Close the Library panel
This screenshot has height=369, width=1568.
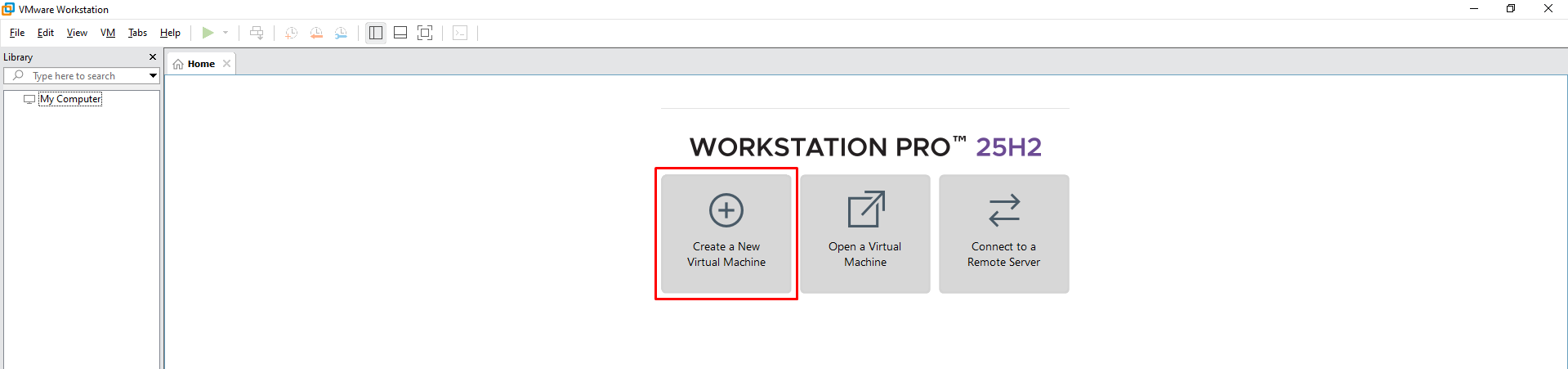coord(152,57)
